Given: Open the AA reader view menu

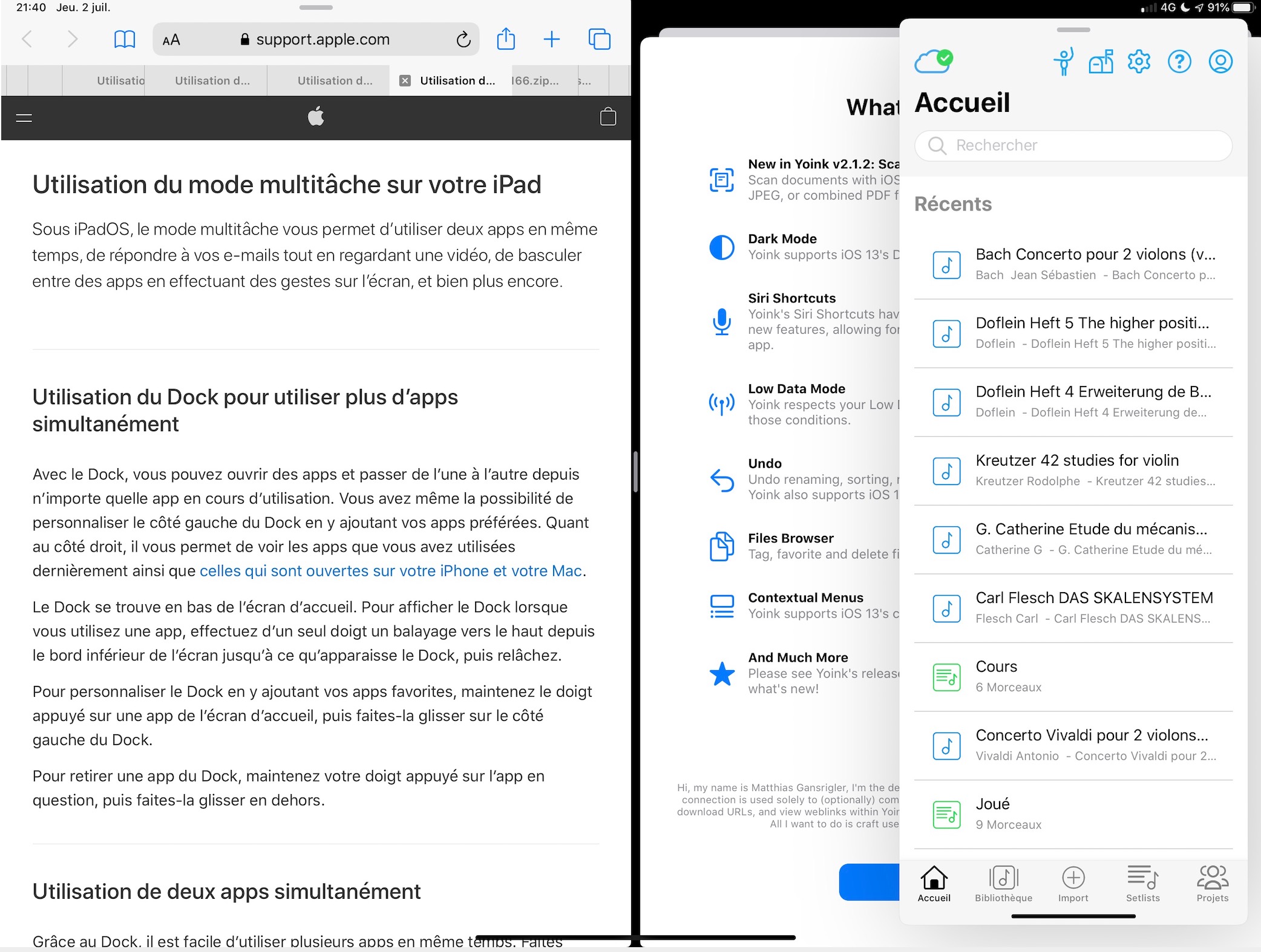Looking at the screenshot, I should point(171,40).
